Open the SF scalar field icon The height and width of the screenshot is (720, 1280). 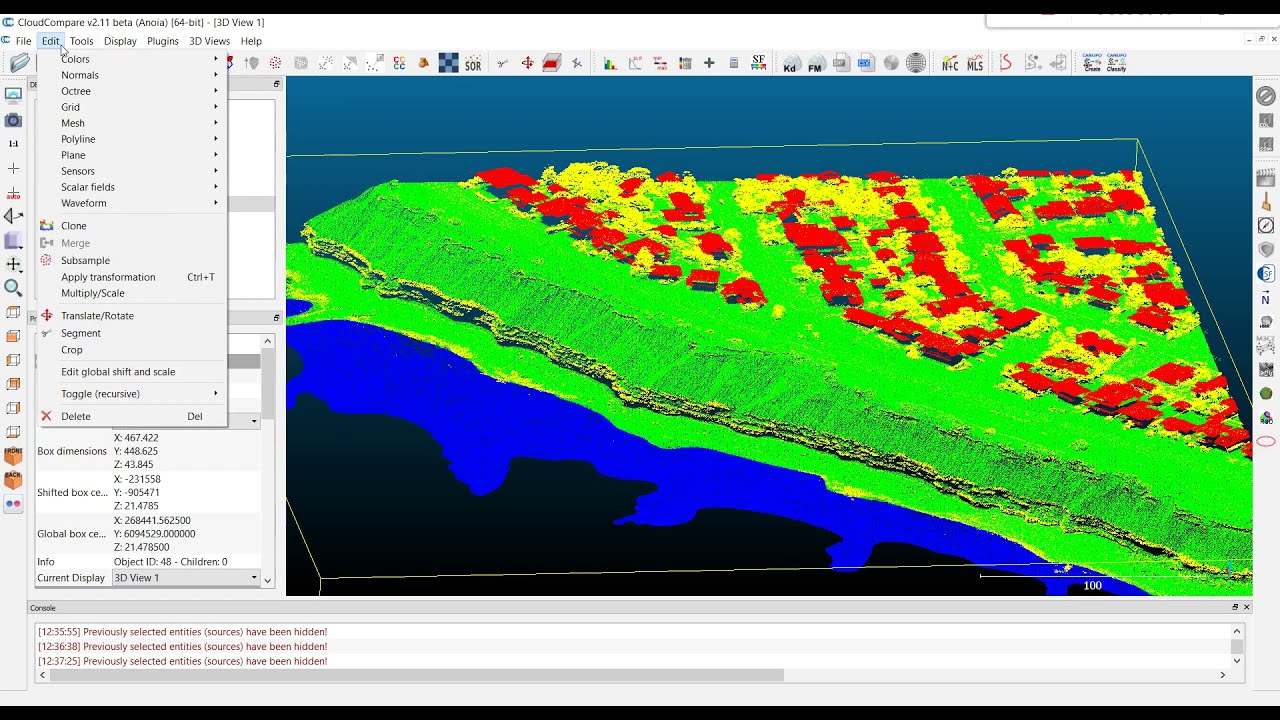pyautogui.click(x=759, y=63)
